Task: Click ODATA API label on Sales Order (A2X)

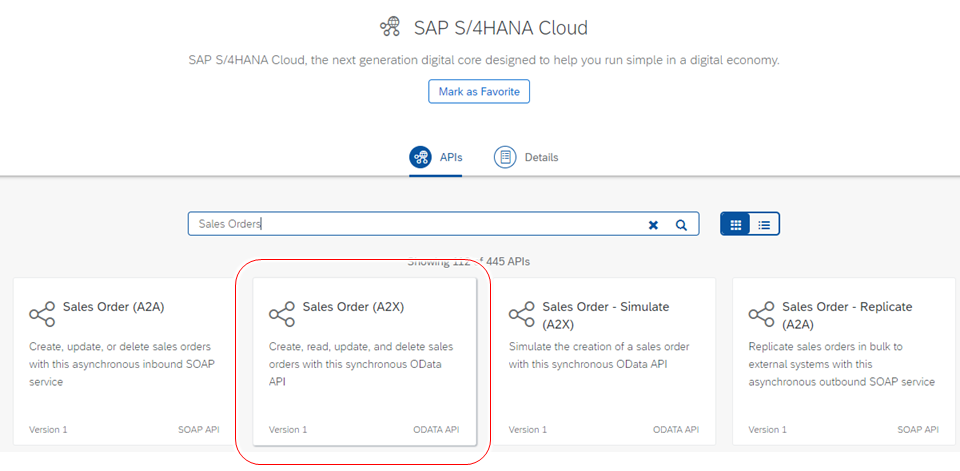Action: coord(436,429)
